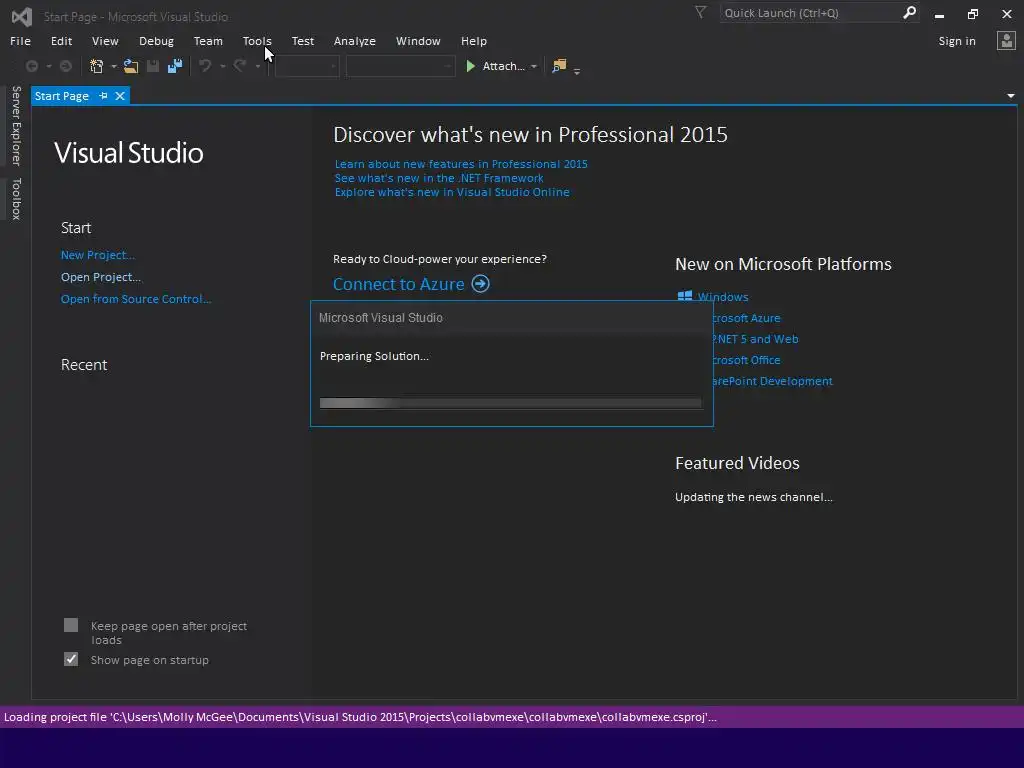Click the Connect to Azure arrow icon
Viewport: 1024px width, 768px height.
coord(481,284)
